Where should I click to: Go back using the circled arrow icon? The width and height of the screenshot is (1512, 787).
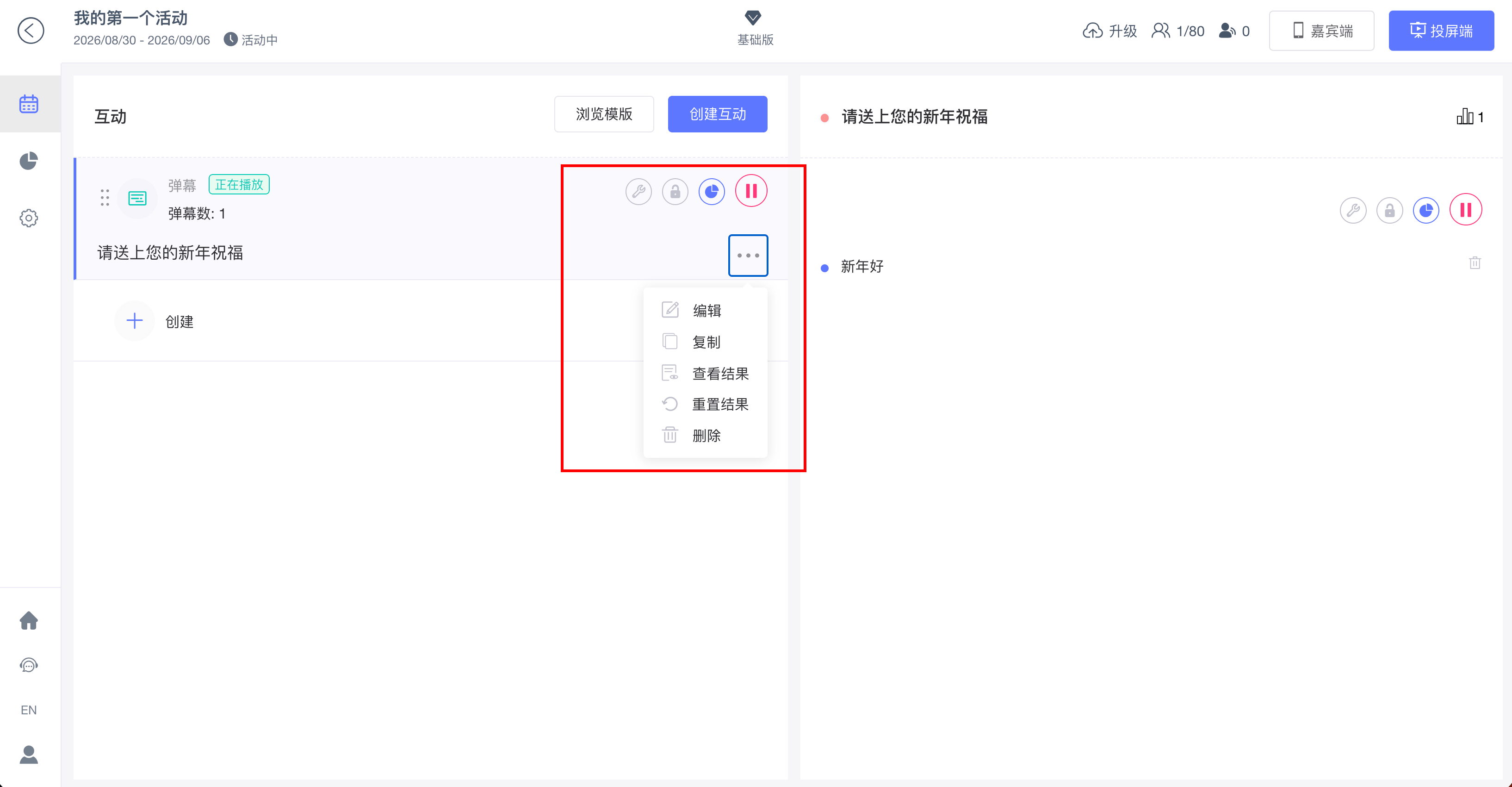coord(31,31)
